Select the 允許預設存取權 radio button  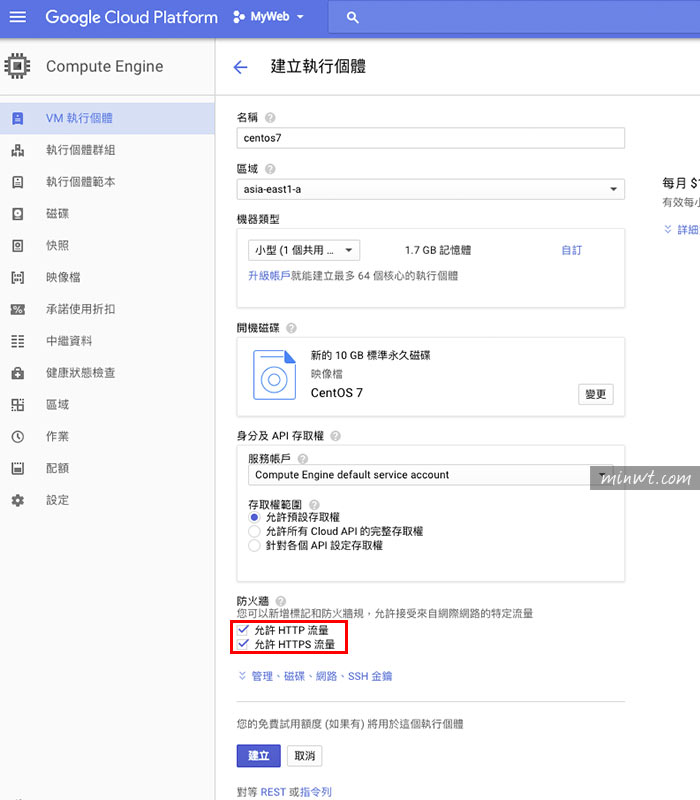pyautogui.click(x=254, y=517)
